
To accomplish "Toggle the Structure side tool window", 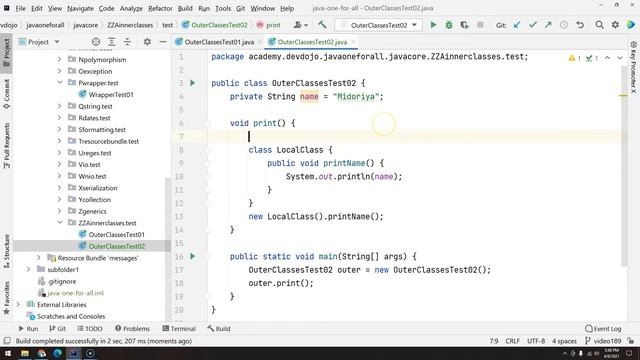I will tap(7, 251).
